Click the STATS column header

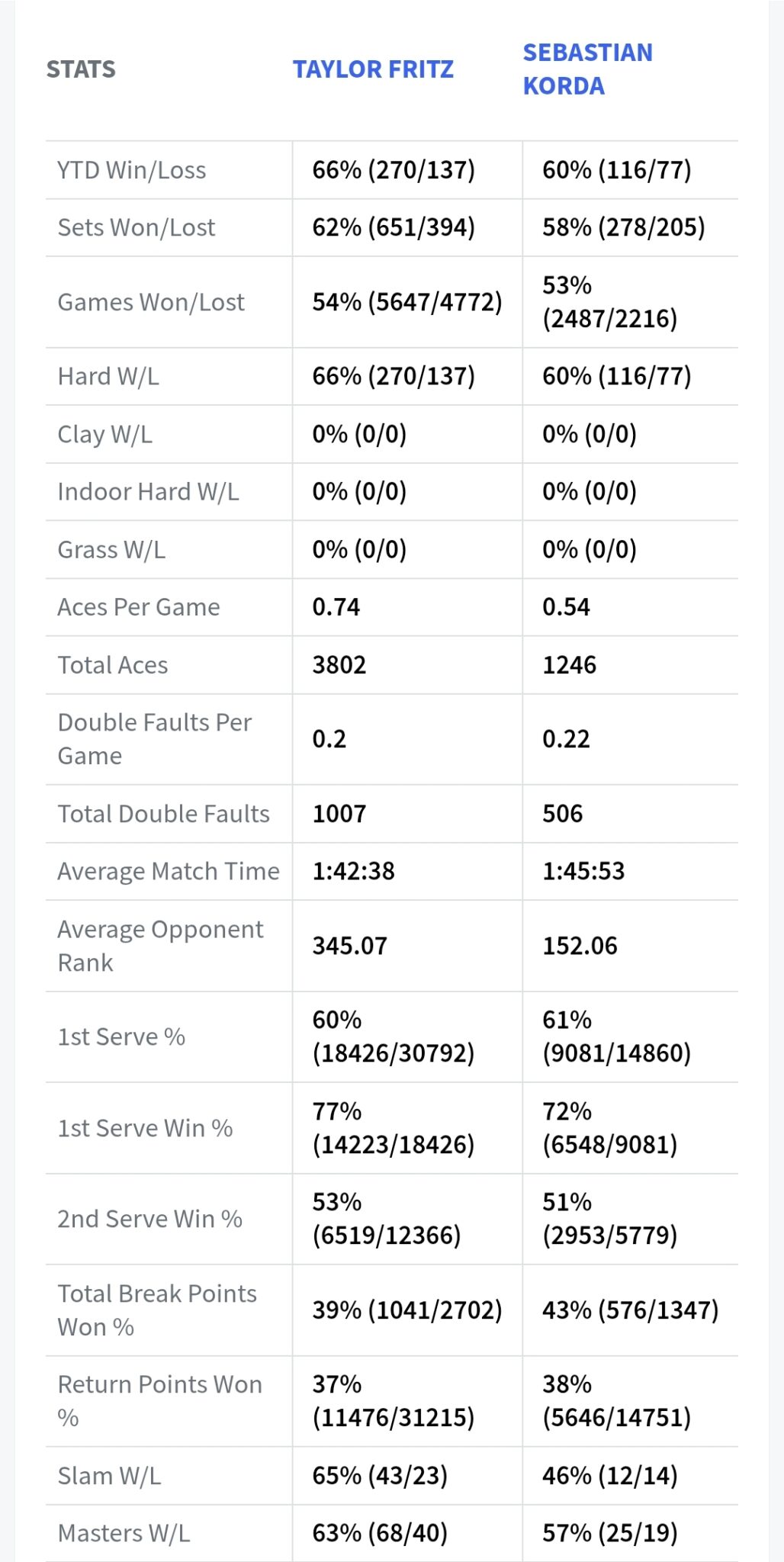pyautogui.click(x=81, y=69)
